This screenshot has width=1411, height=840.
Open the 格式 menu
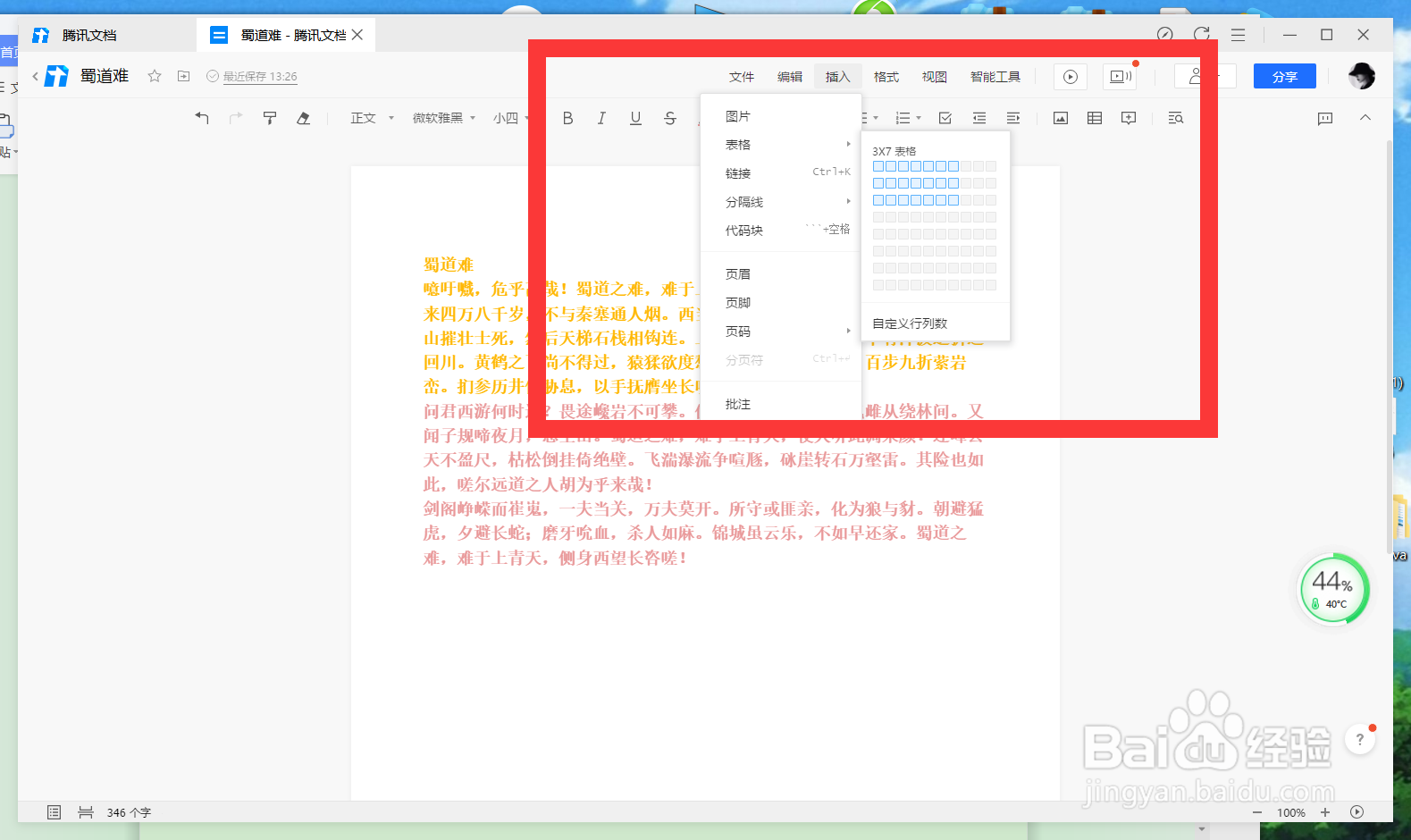coord(886,77)
